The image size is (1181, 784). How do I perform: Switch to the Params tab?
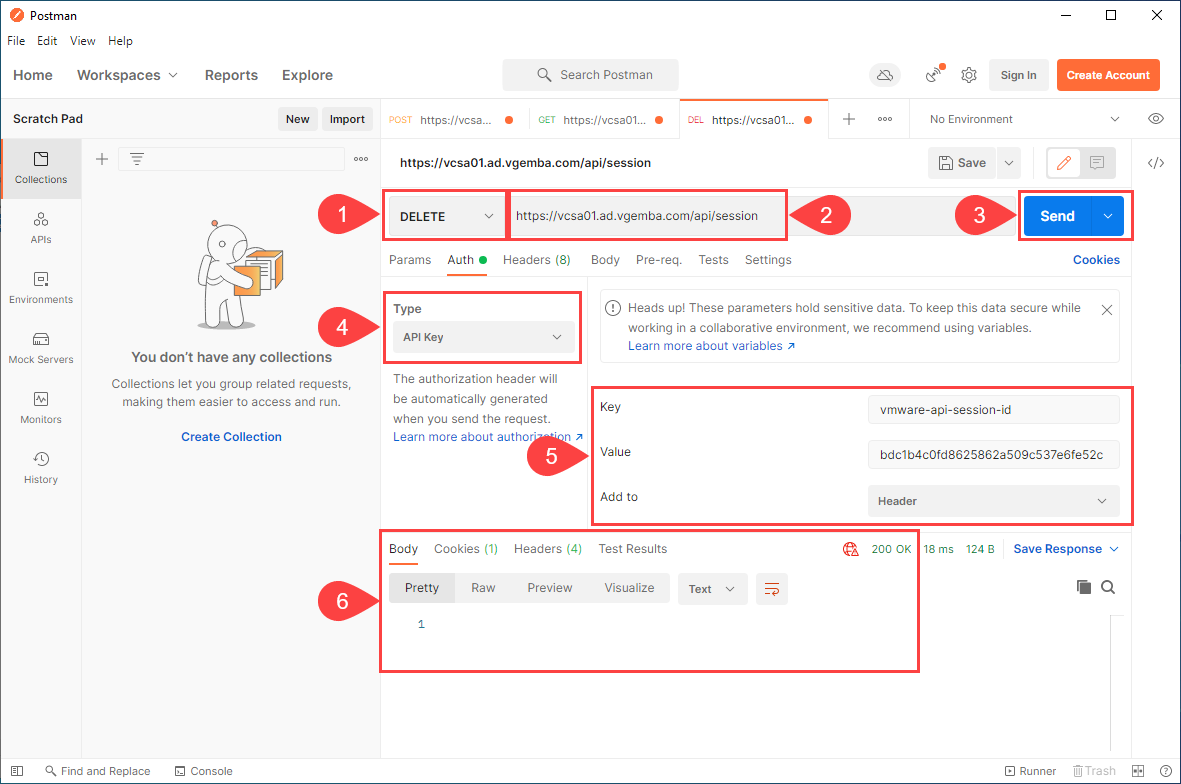[x=410, y=260]
